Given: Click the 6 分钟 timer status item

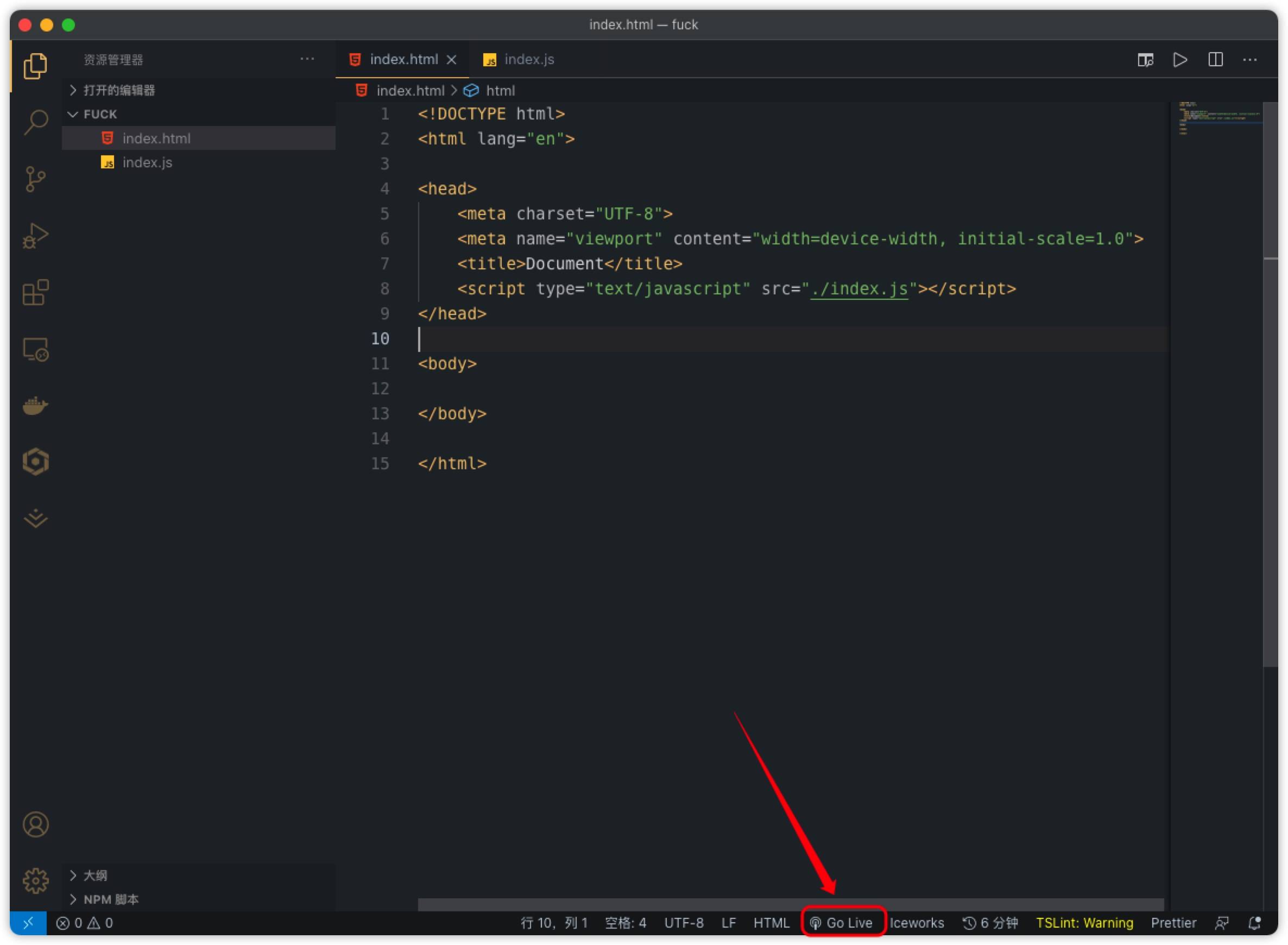Looking at the screenshot, I should (990, 923).
